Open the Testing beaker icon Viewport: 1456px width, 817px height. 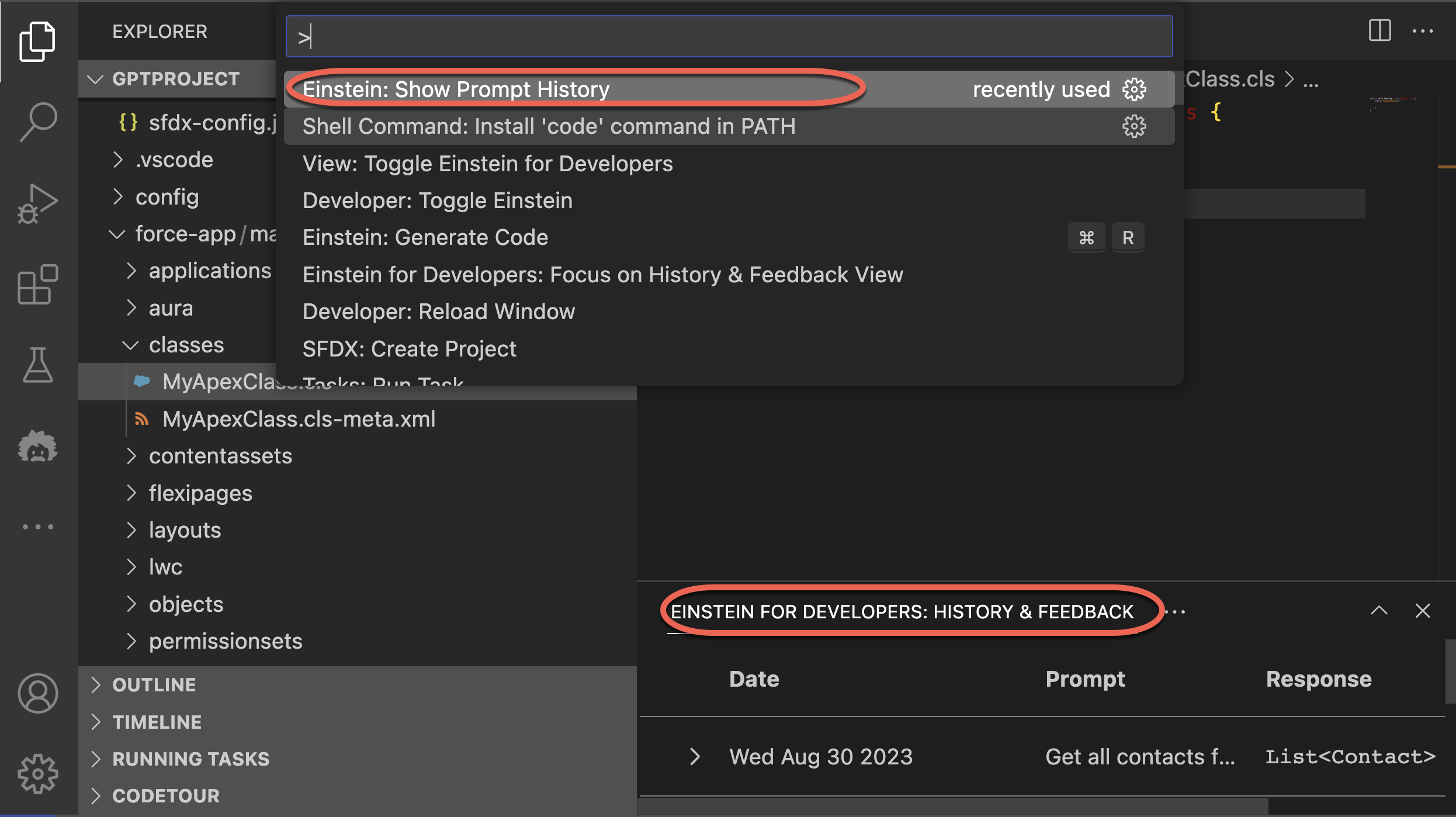point(37,365)
